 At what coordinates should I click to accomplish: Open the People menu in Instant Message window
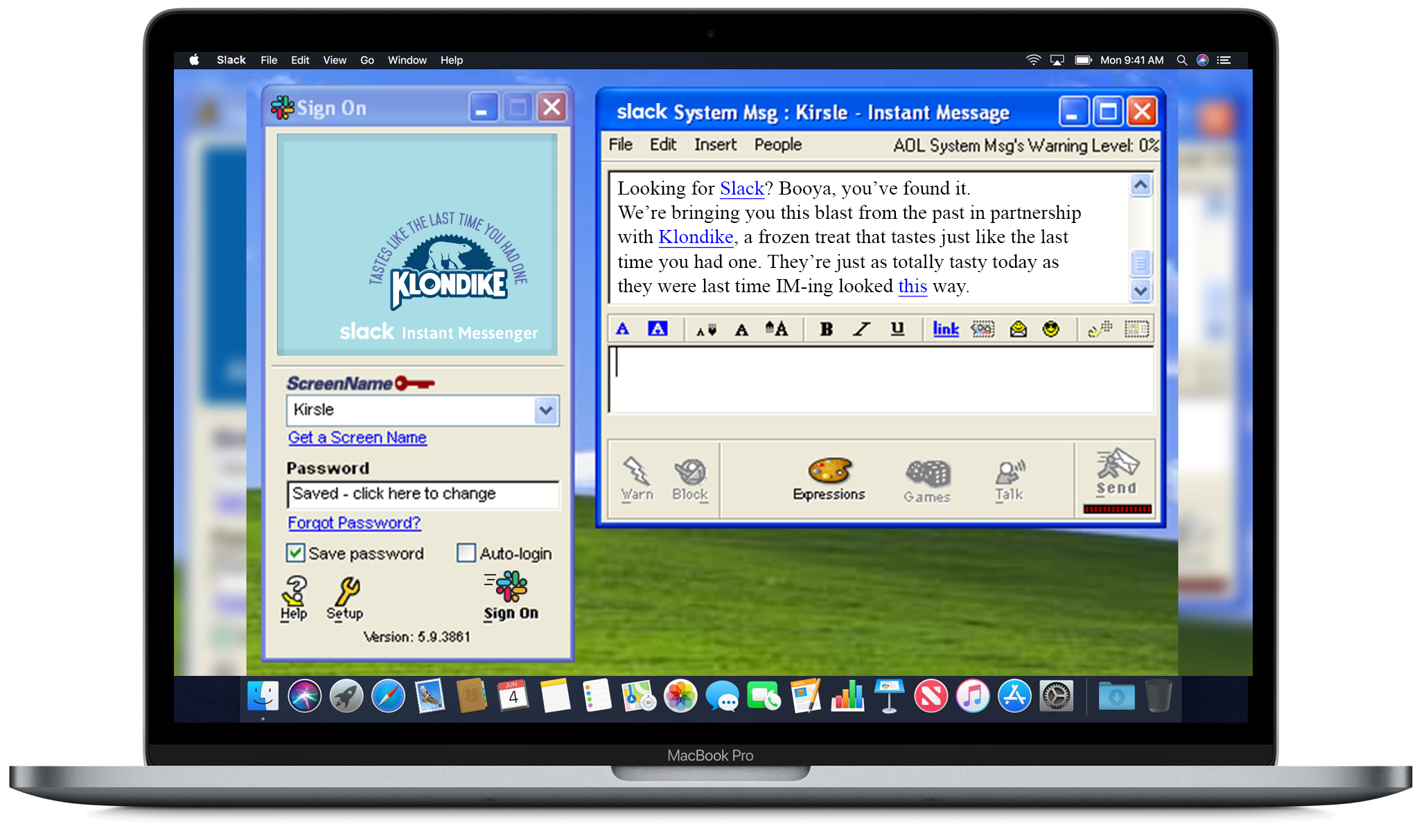pyautogui.click(x=777, y=145)
